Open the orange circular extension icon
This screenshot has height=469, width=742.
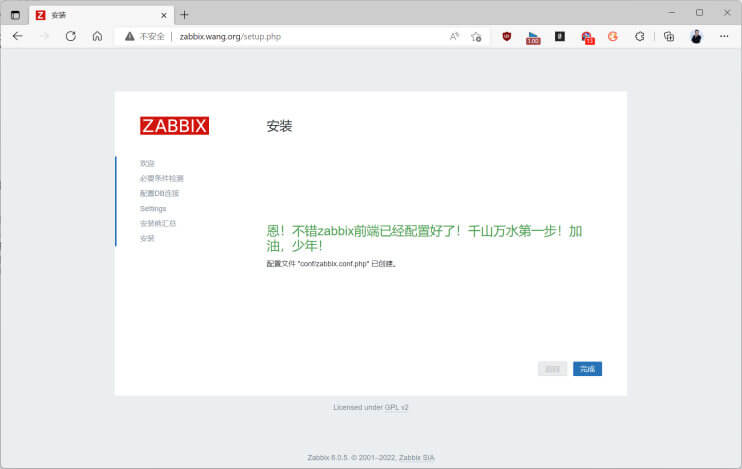613,36
